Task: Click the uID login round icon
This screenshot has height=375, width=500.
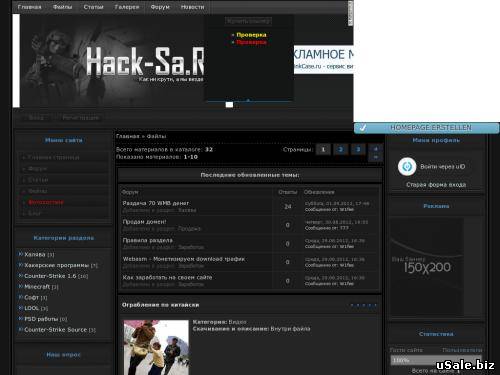Action: [x=407, y=166]
